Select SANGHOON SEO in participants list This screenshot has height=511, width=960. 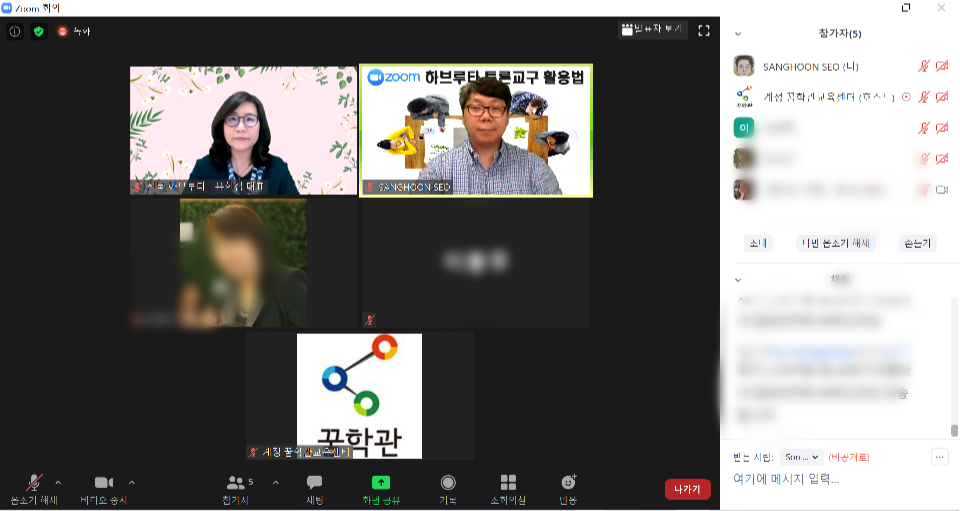click(841, 66)
